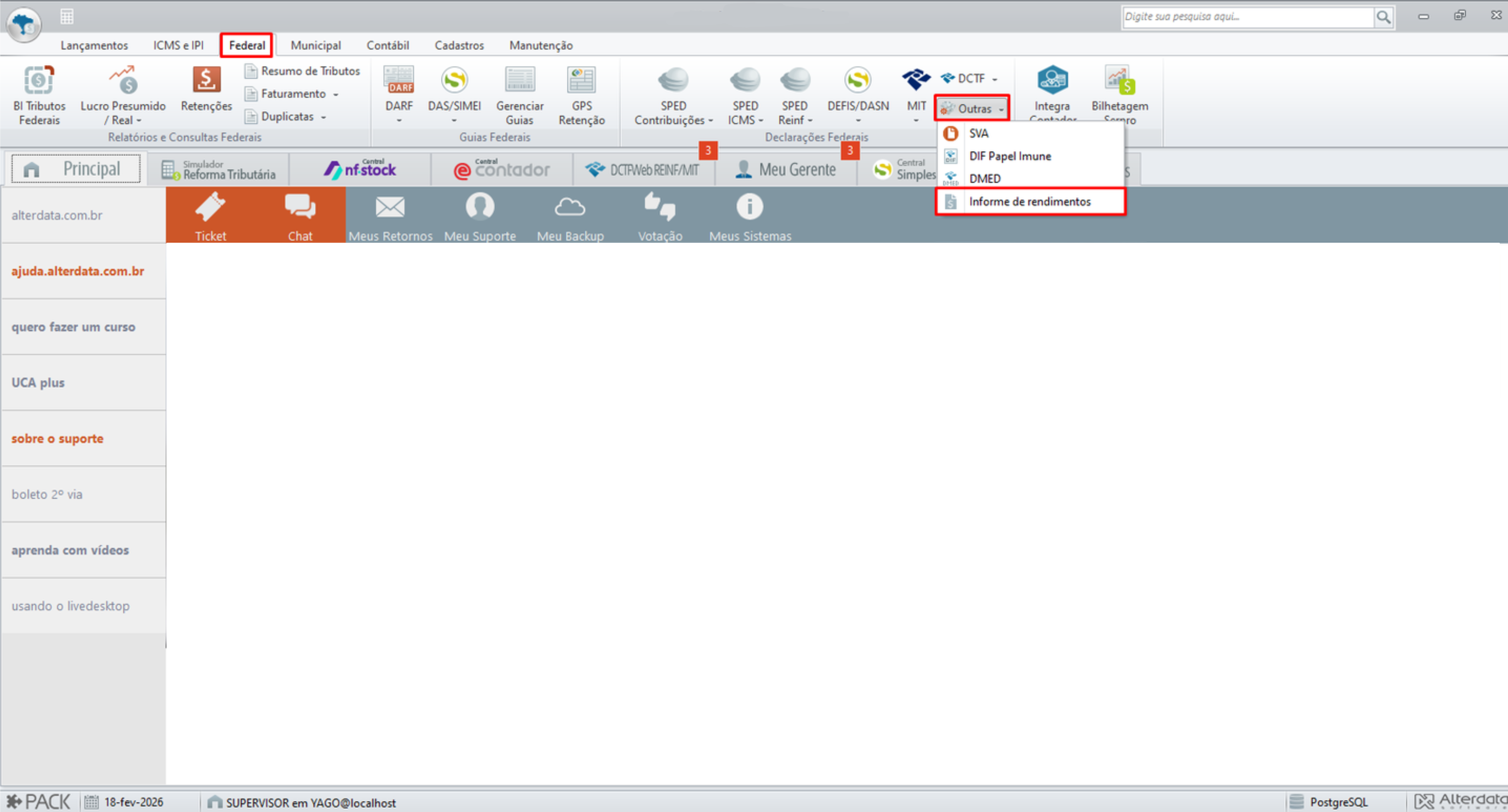Open the DAS/SIMEI icon
Screen dimensions: 1508x812
coord(454,80)
